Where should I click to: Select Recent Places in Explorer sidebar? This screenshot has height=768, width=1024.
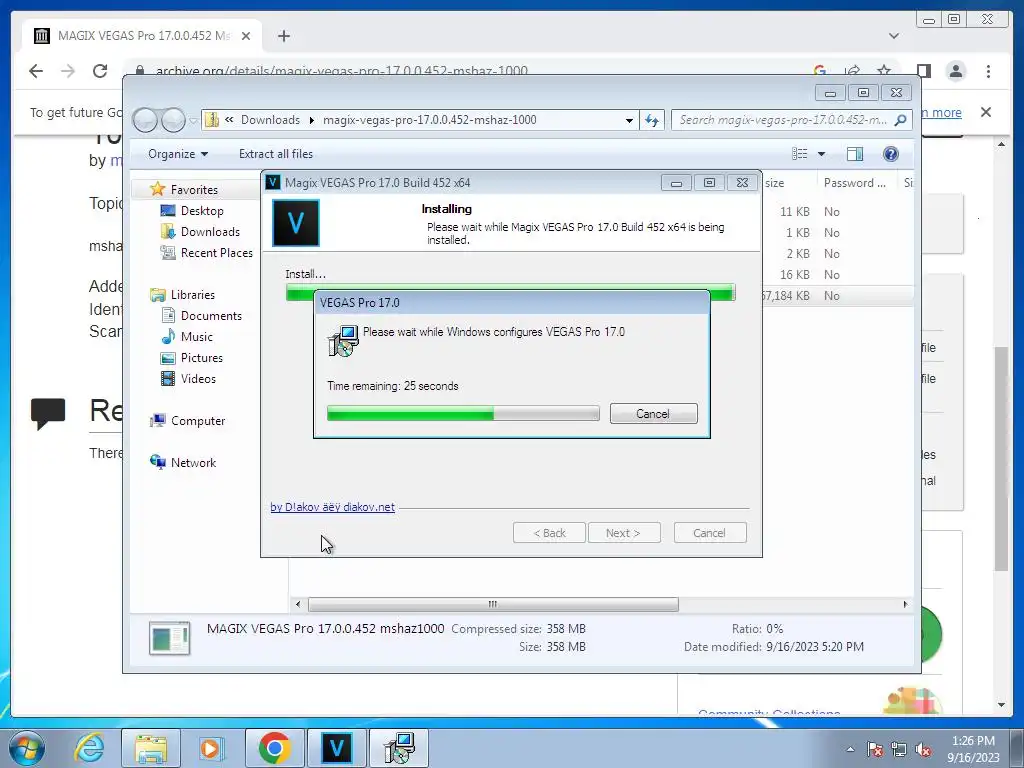[216, 252]
